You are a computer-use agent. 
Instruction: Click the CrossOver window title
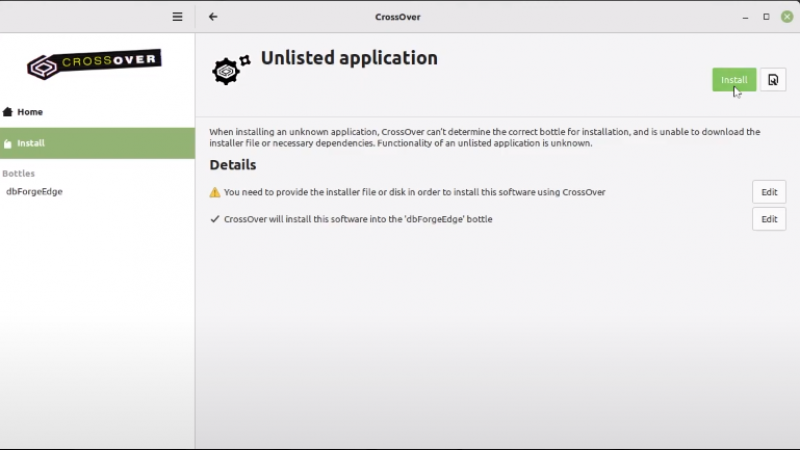coord(397,17)
